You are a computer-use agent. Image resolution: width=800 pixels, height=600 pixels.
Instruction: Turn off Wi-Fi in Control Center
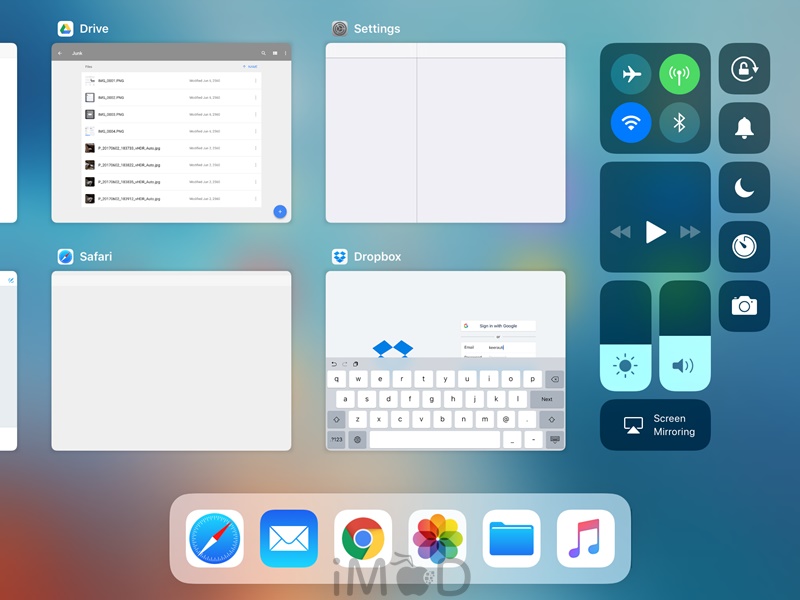click(631, 123)
